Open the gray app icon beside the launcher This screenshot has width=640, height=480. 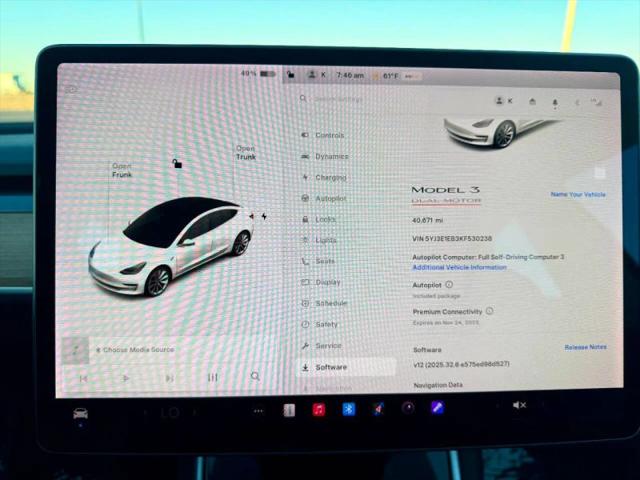point(289,410)
